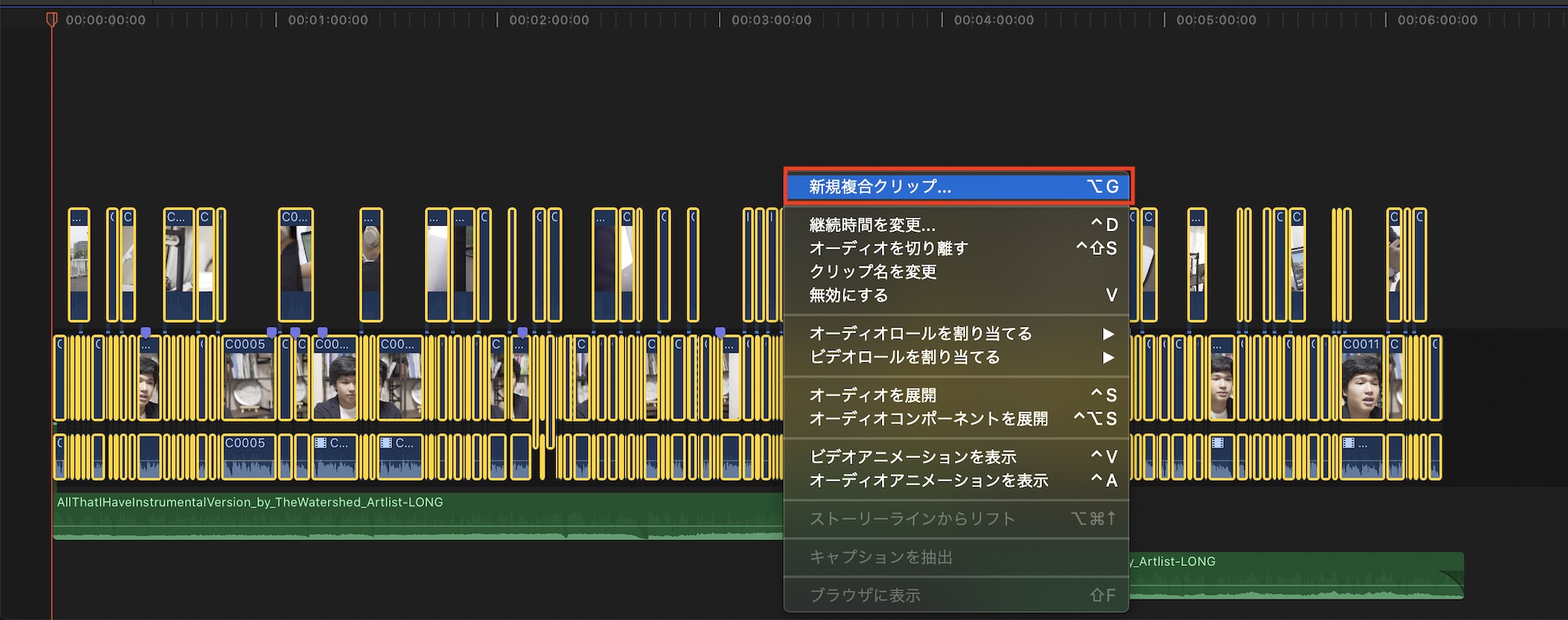Click the 00:03:00:00 ruler timecode

tap(771, 20)
